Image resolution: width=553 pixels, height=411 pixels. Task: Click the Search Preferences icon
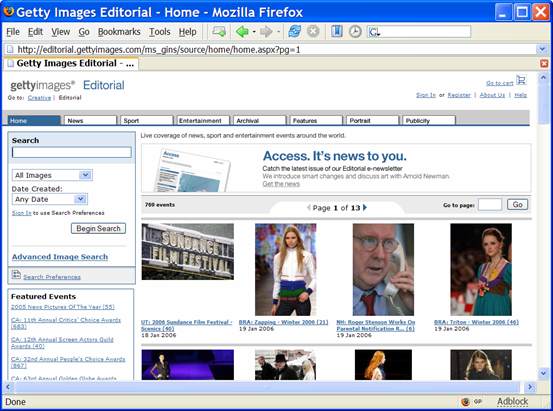click(16, 274)
